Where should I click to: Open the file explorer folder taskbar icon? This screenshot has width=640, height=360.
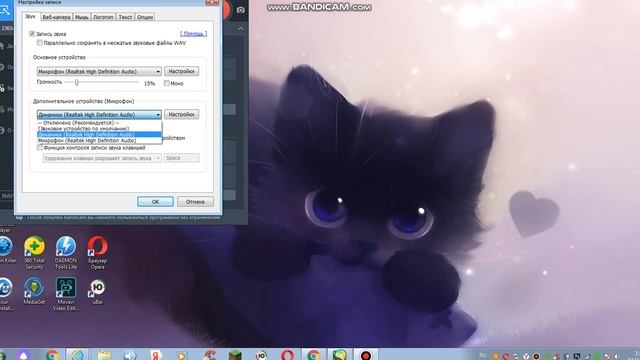[x=104, y=355]
